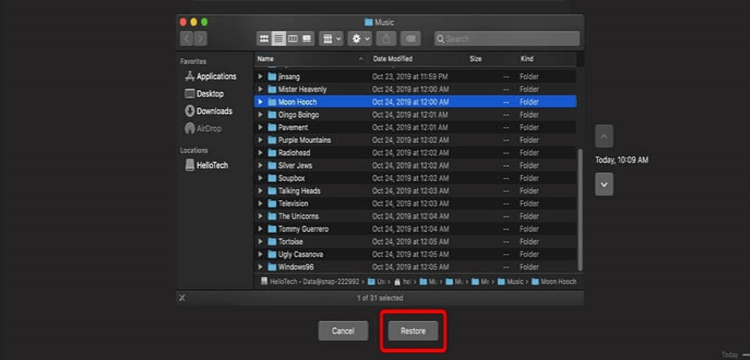Switch to icon view

pos(264,39)
